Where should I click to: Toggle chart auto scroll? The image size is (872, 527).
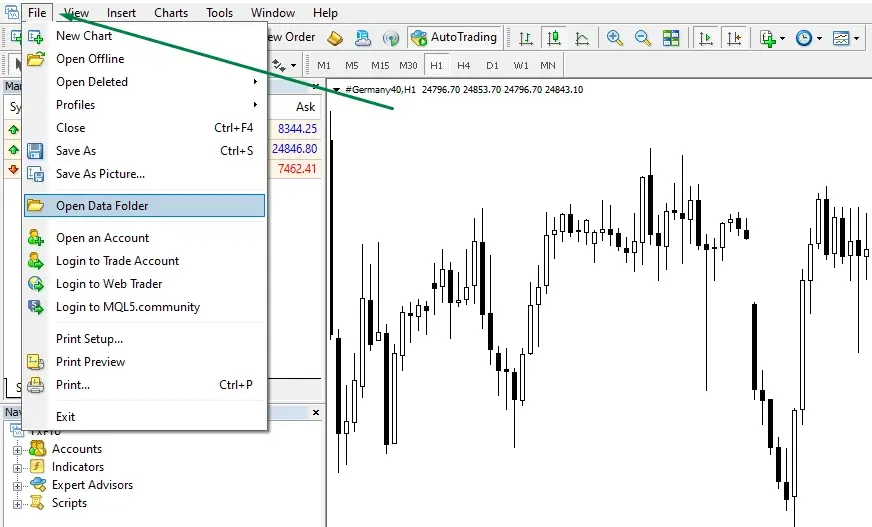[706, 38]
